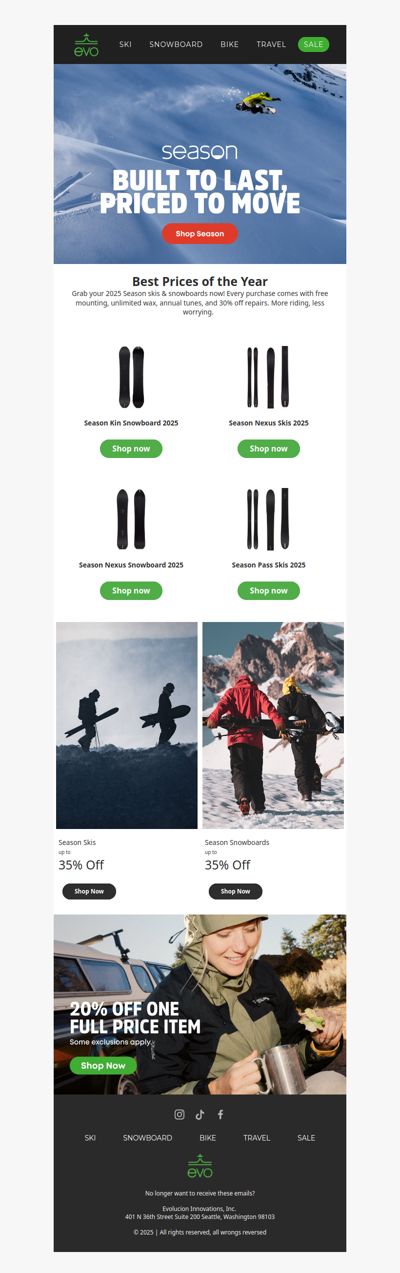Click Shop Now on 20% off banner

pos(103,1066)
